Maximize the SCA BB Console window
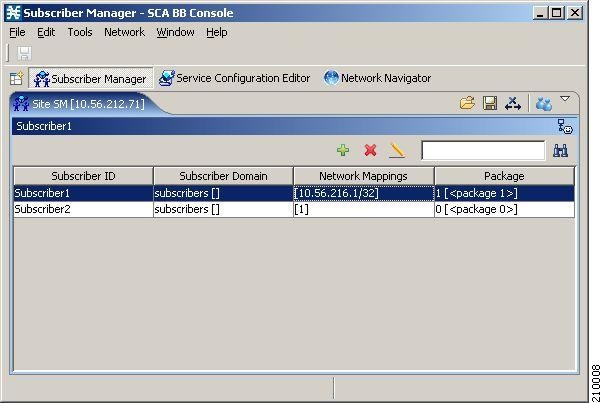The image size is (602, 403). click(557, 13)
